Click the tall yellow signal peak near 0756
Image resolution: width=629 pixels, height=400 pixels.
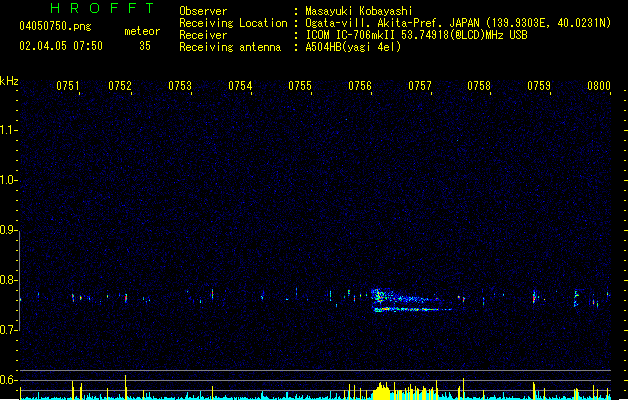point(381,391)
